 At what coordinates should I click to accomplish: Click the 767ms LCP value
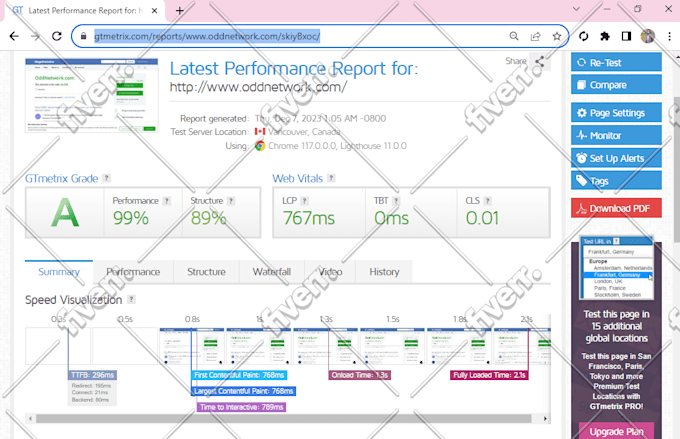click(x=308, y=218)
